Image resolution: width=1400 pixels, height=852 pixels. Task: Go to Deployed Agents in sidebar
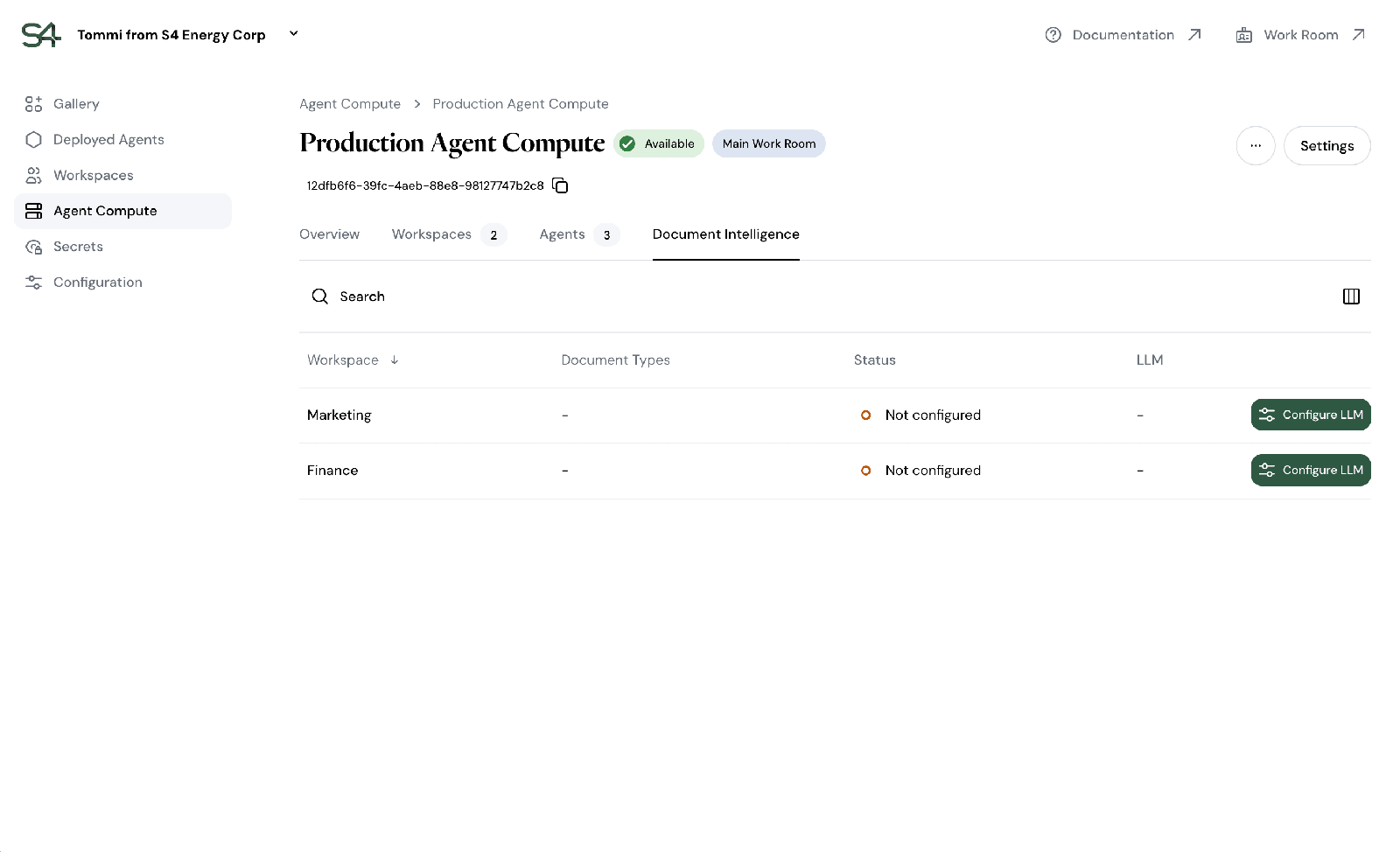coord(108,140)
